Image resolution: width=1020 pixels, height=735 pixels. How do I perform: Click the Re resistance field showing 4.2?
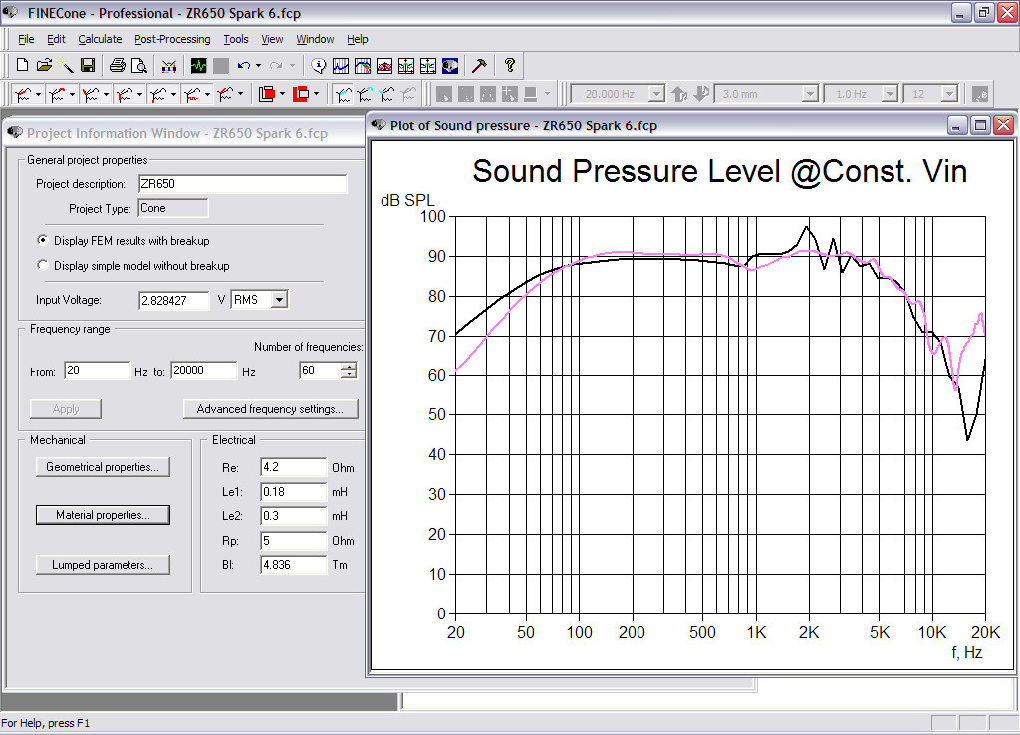(293, 467)
